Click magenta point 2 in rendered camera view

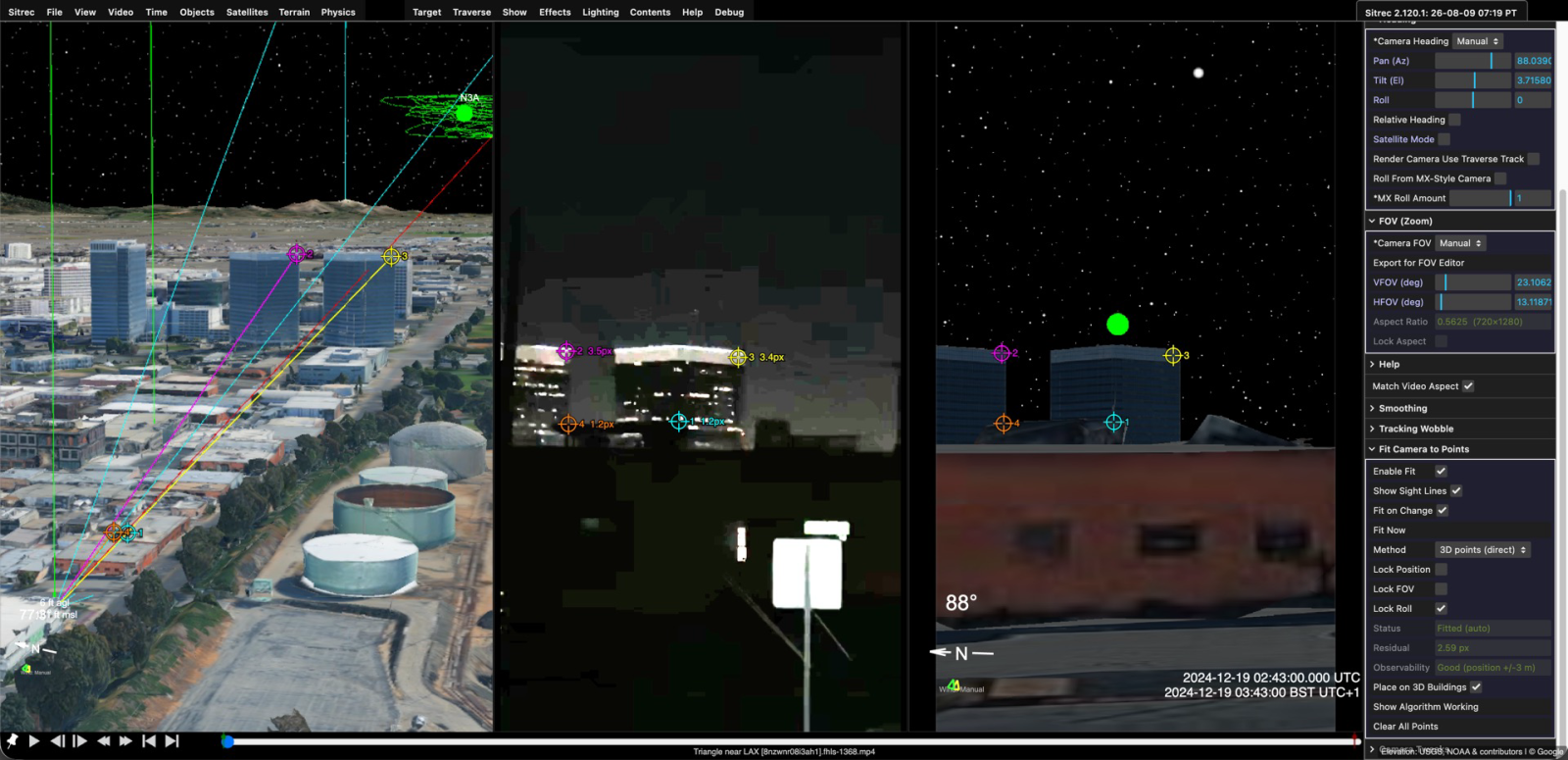coord(1002,353)
